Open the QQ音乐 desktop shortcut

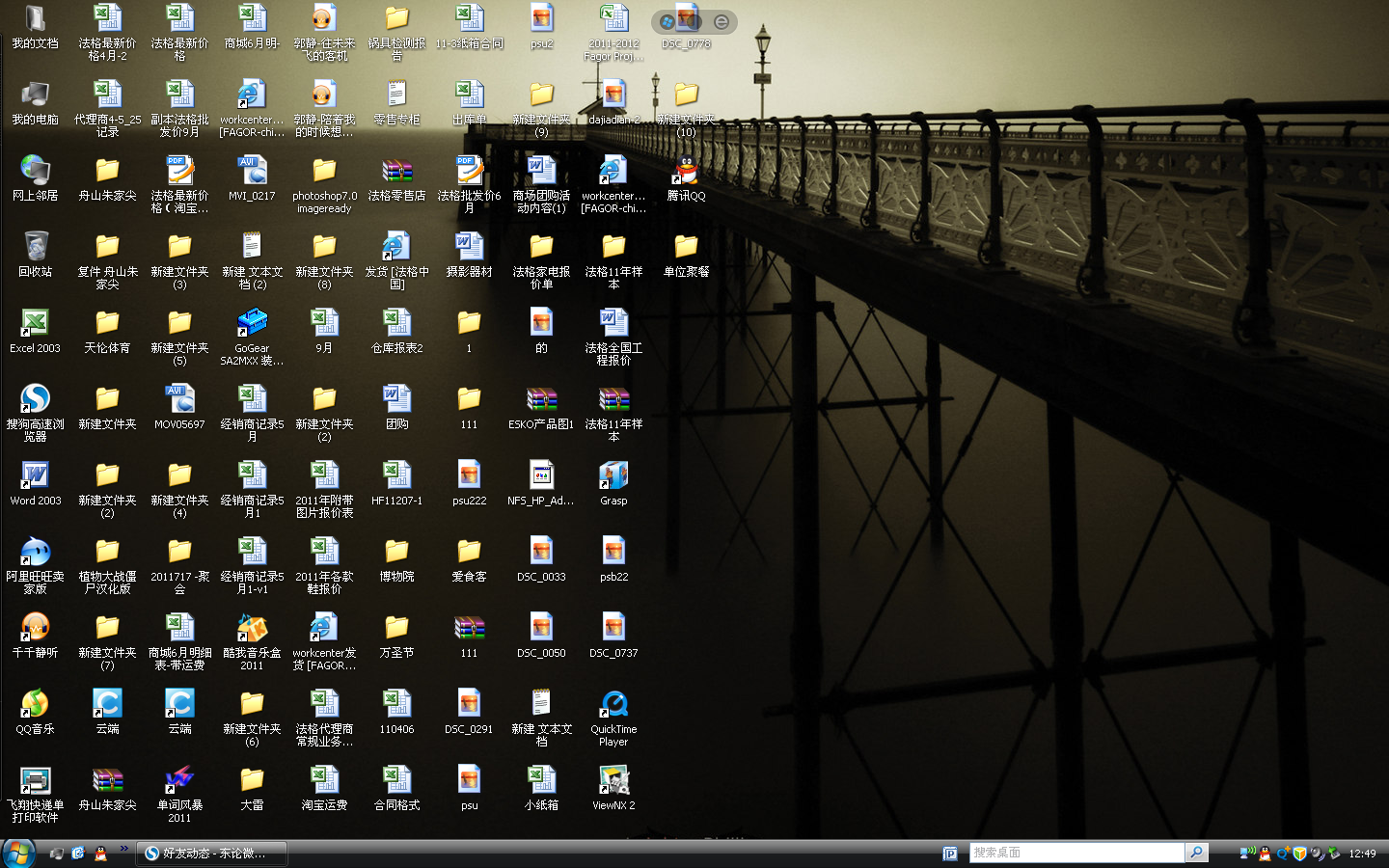35,705
